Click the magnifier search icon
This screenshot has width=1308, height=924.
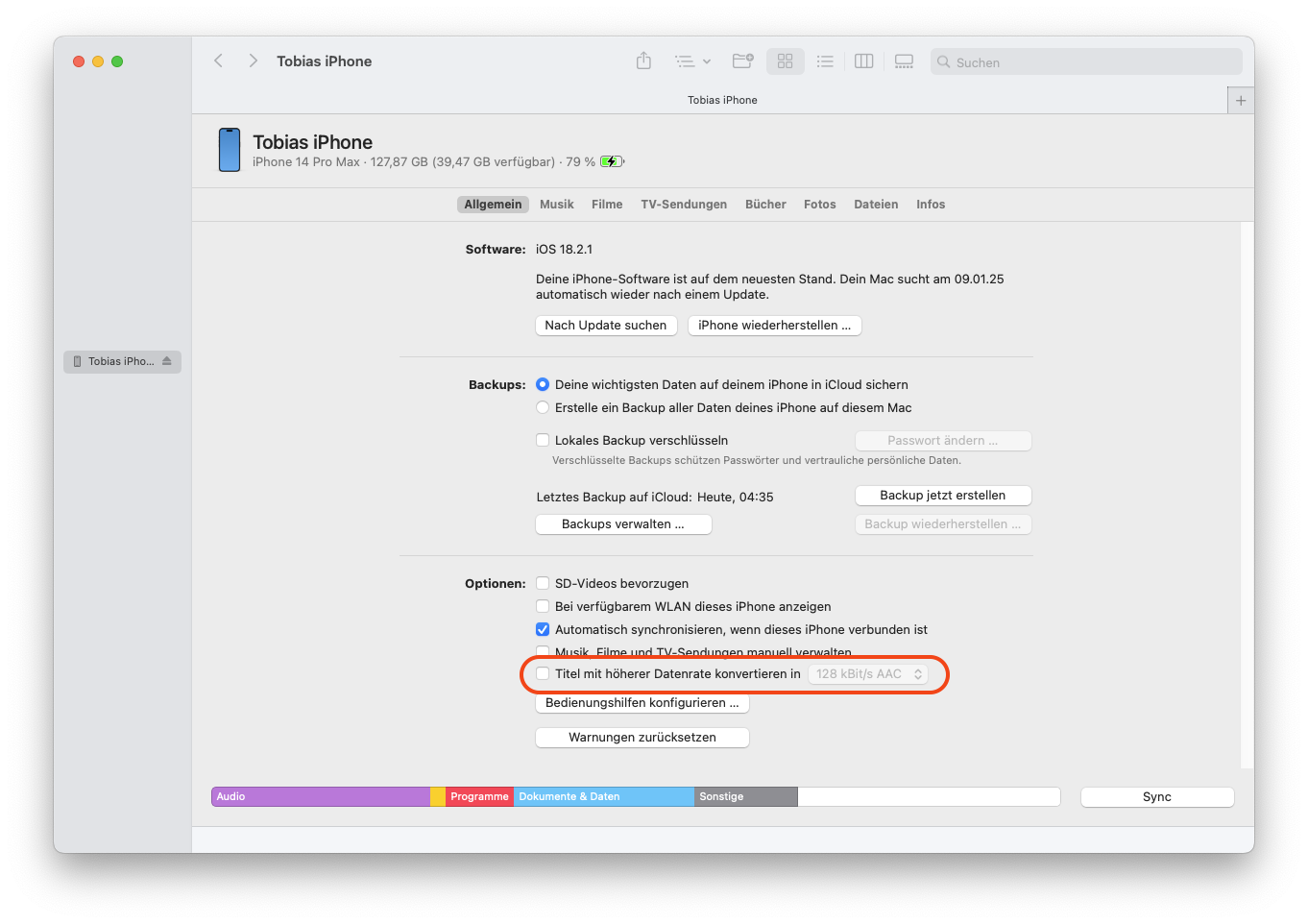point(944,62)
